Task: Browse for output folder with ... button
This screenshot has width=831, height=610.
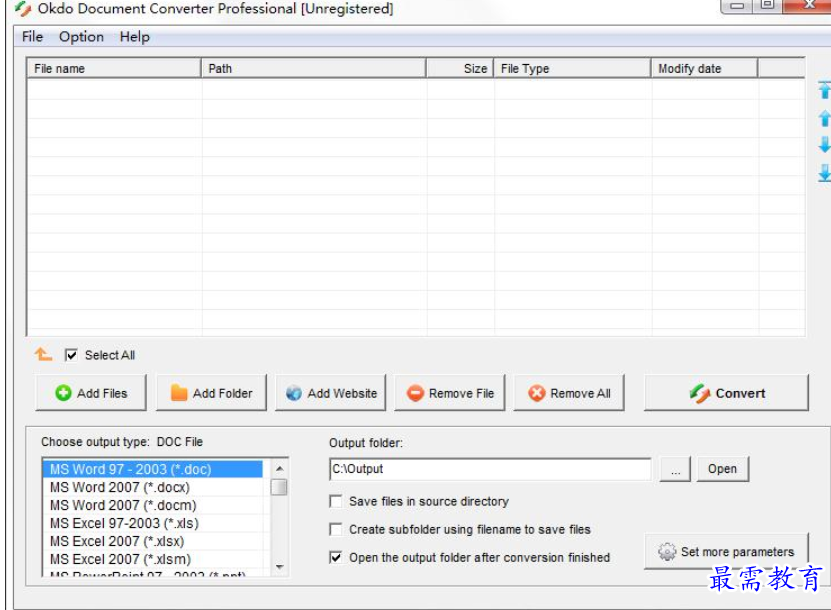Action: click(x=675, y=469)
